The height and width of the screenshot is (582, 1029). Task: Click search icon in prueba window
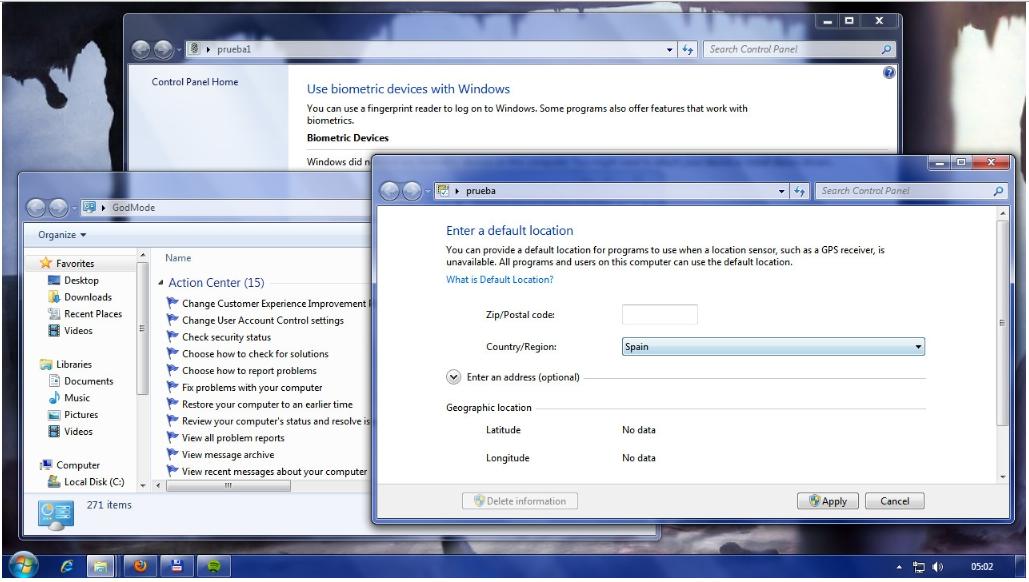point(998,191)
